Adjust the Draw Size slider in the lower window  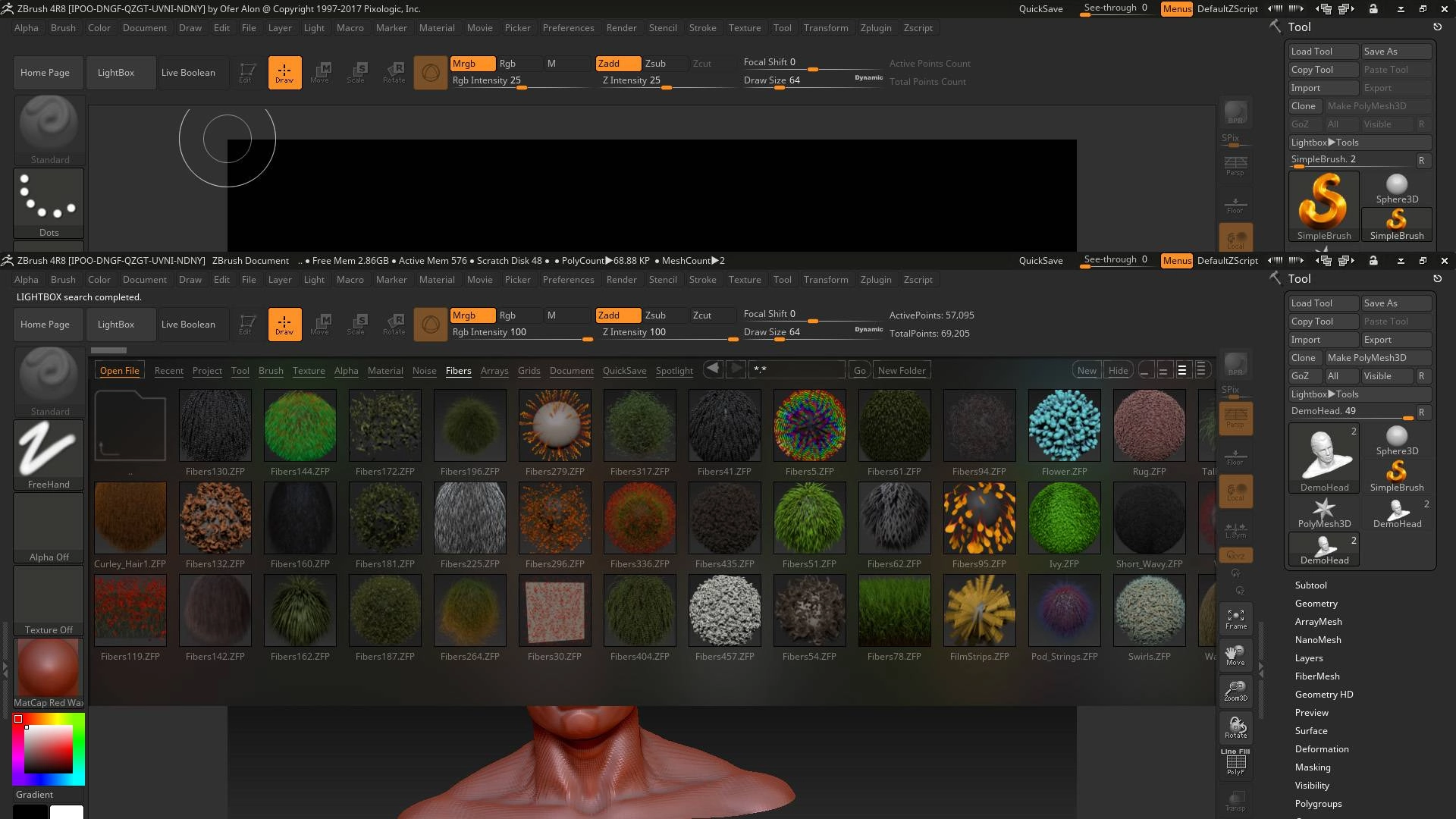(x=813, y=333)
